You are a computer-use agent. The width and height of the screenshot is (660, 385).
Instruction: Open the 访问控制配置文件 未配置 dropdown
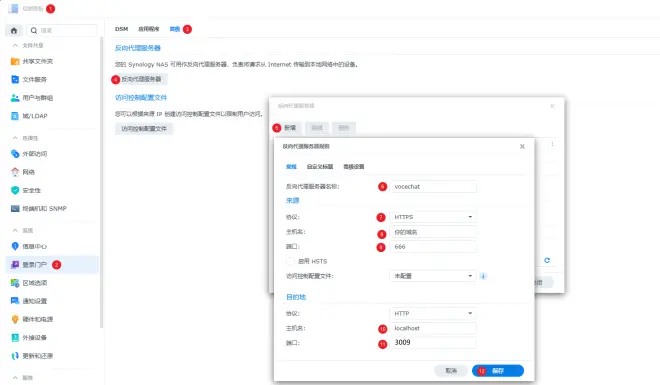point(433,276)
